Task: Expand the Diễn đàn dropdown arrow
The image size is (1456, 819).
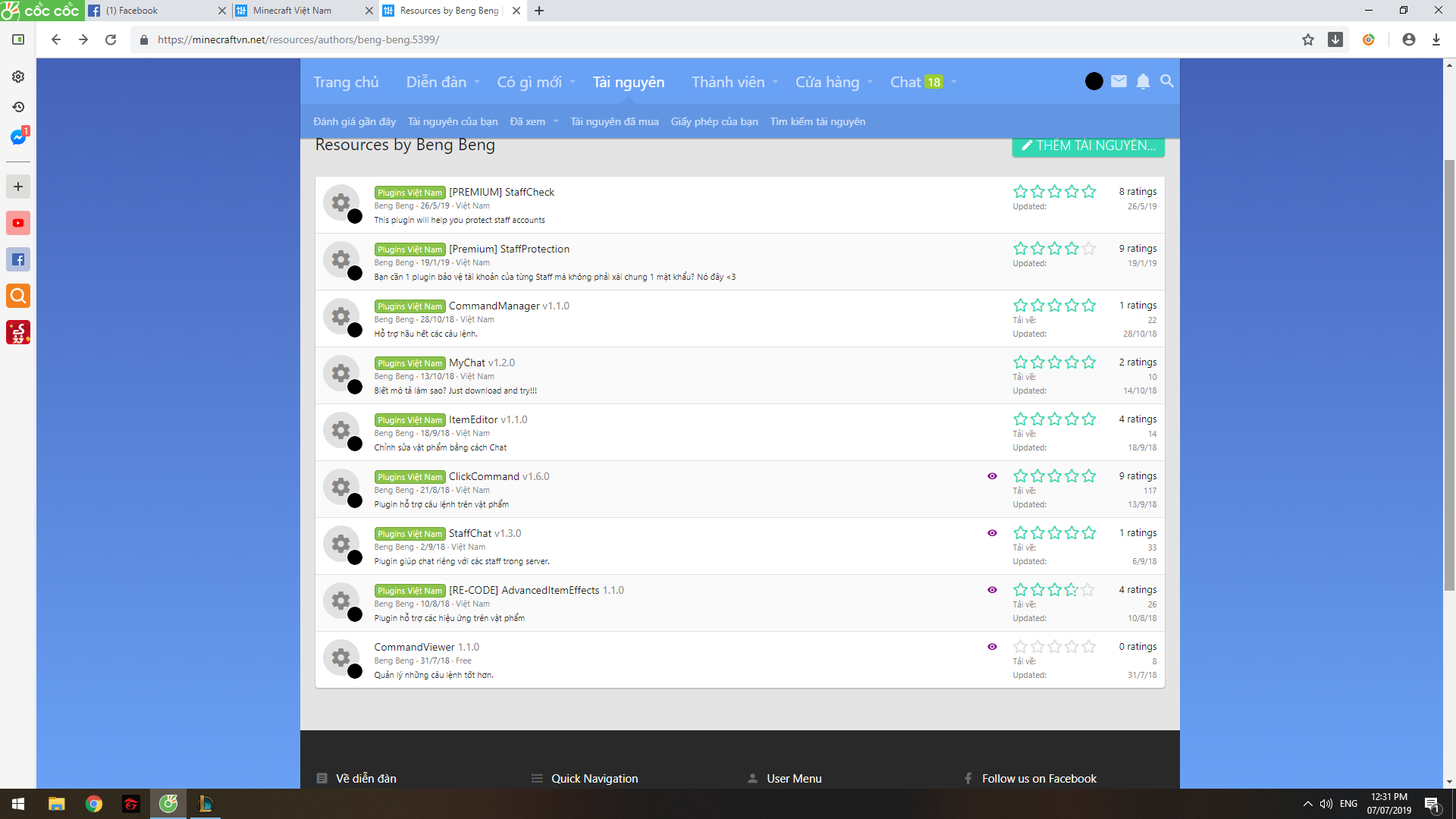Action: [x=477, y=82]
